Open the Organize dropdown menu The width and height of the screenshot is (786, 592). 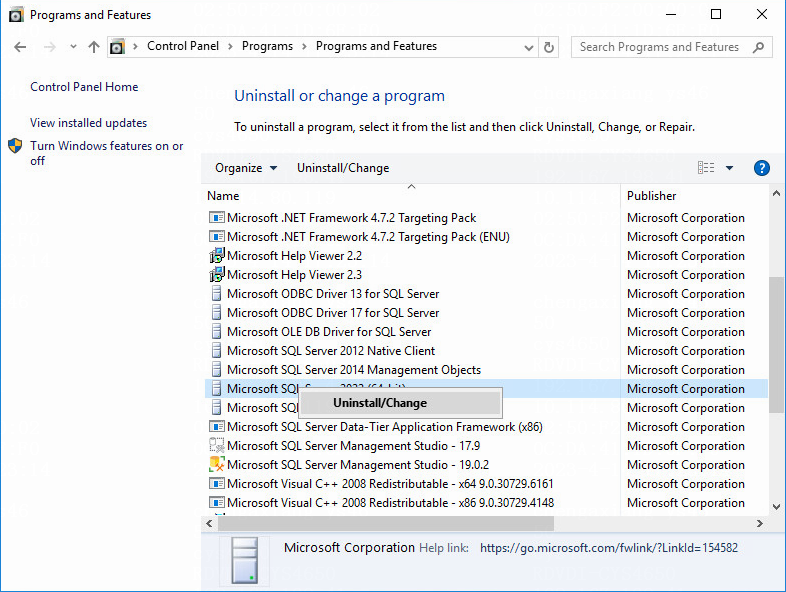[x=246, y=168]
